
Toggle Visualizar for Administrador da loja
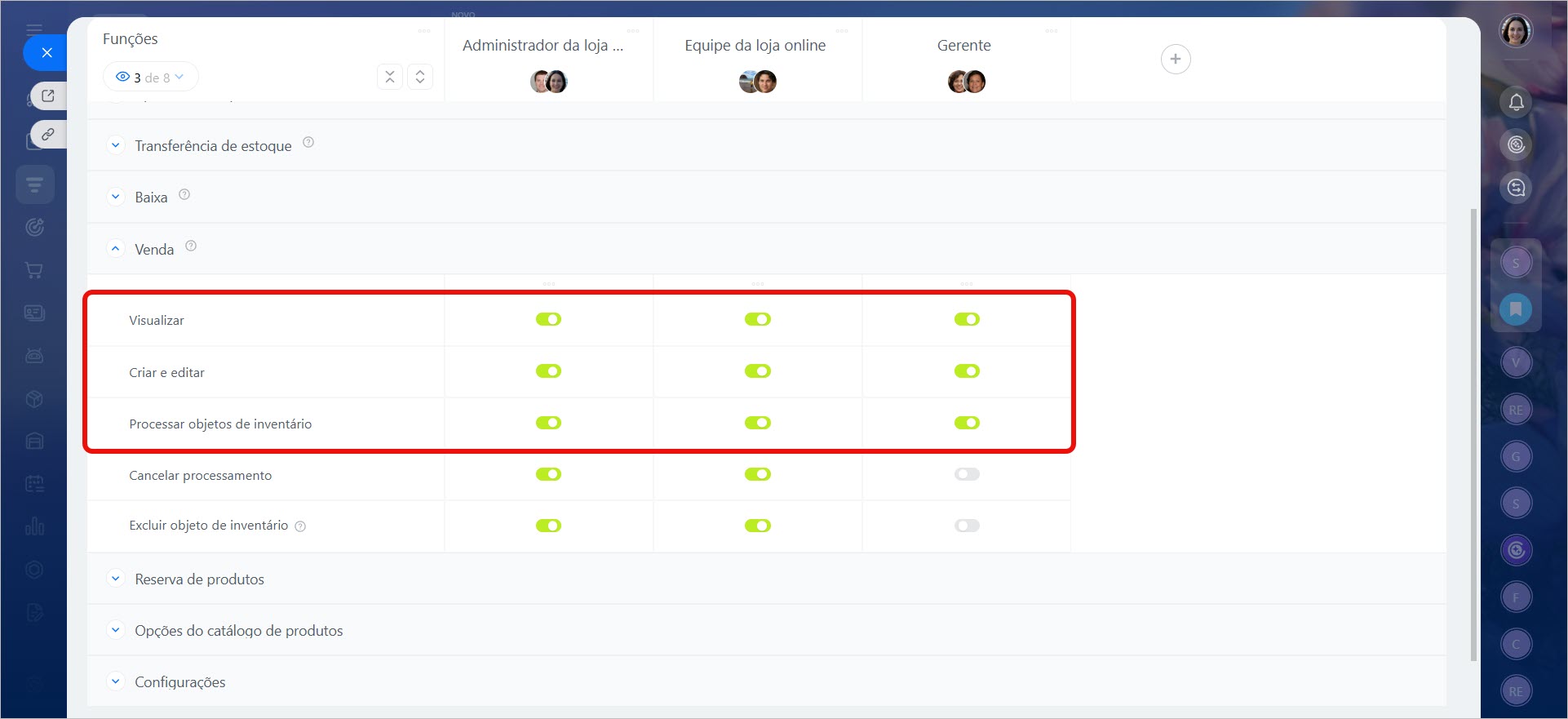click(x=548, y=319)
